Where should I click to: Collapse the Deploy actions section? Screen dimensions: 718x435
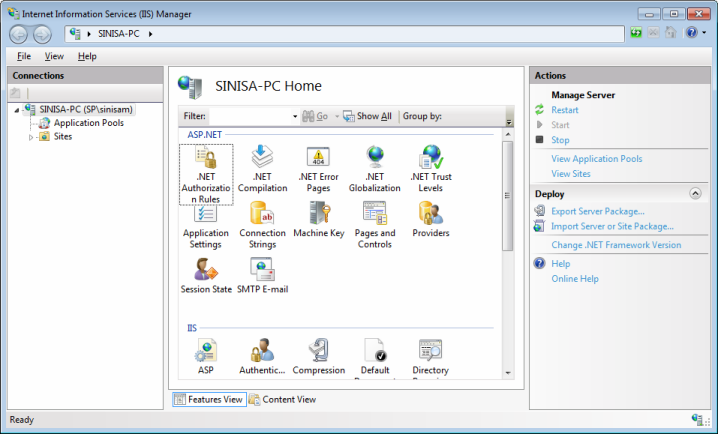(x=695, y=194)
